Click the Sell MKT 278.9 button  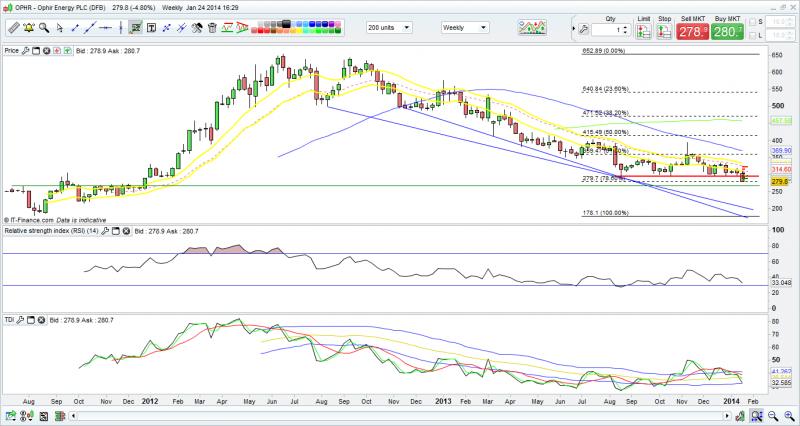[x=693, y=32]
